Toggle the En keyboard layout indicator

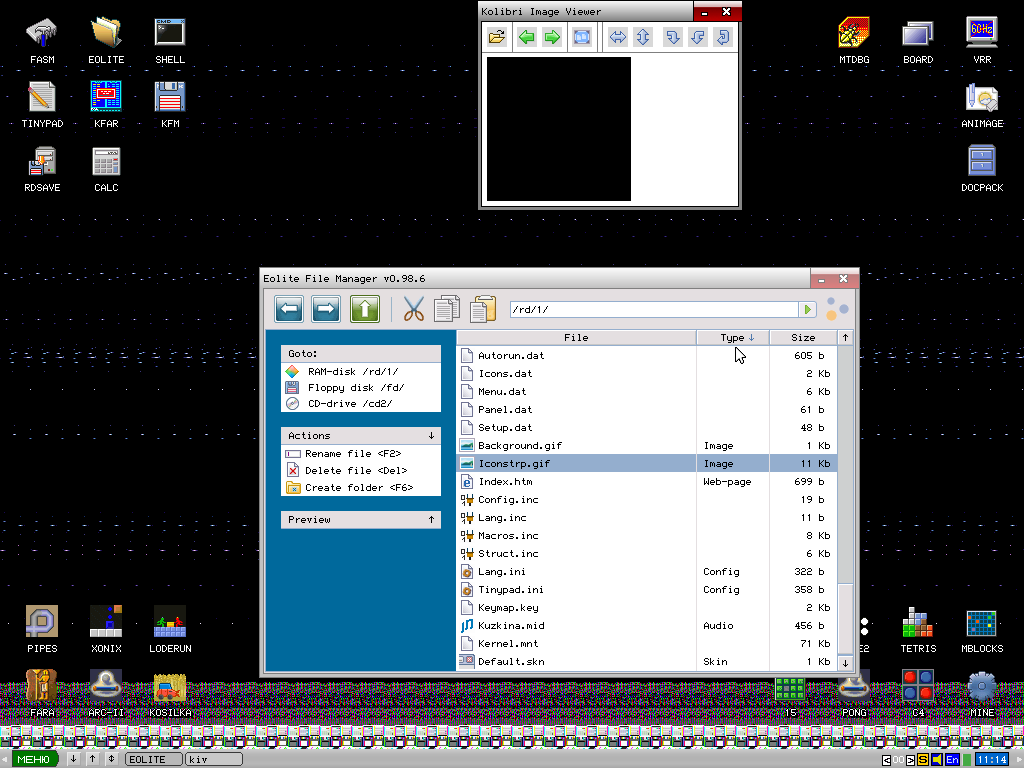[x=953, y=760]
